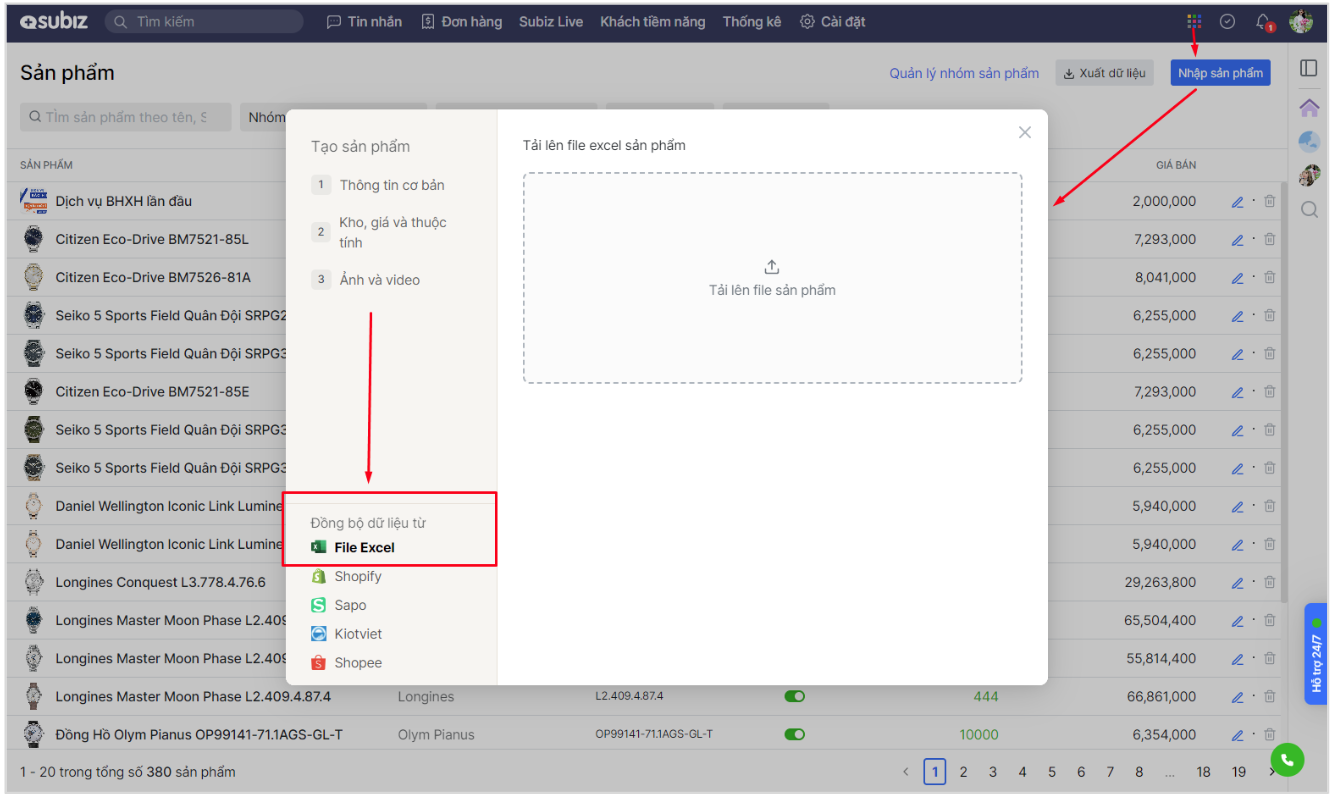Open the colorful apps grid icon
This screenshot has width=1336, height=801.
coord(1194,21)
